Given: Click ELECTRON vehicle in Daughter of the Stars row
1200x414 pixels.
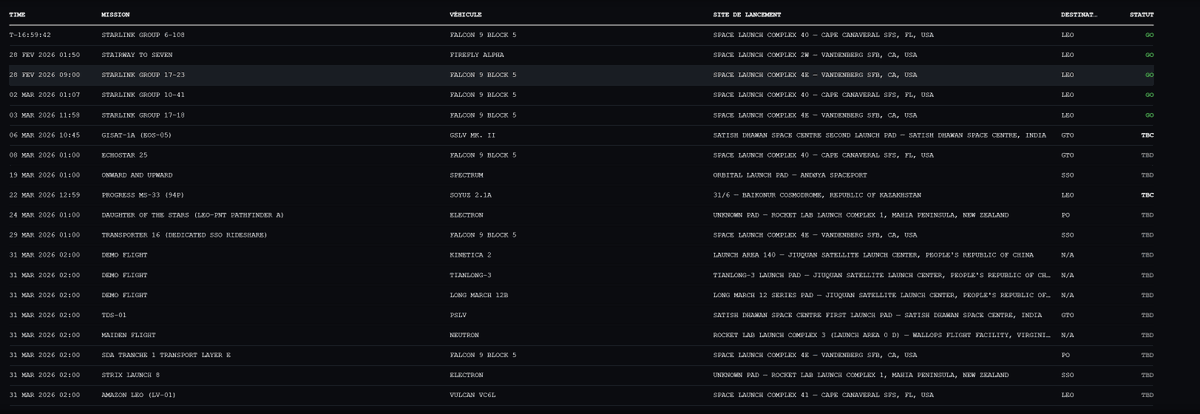Looking at the screenshot, I should (467, 215).
